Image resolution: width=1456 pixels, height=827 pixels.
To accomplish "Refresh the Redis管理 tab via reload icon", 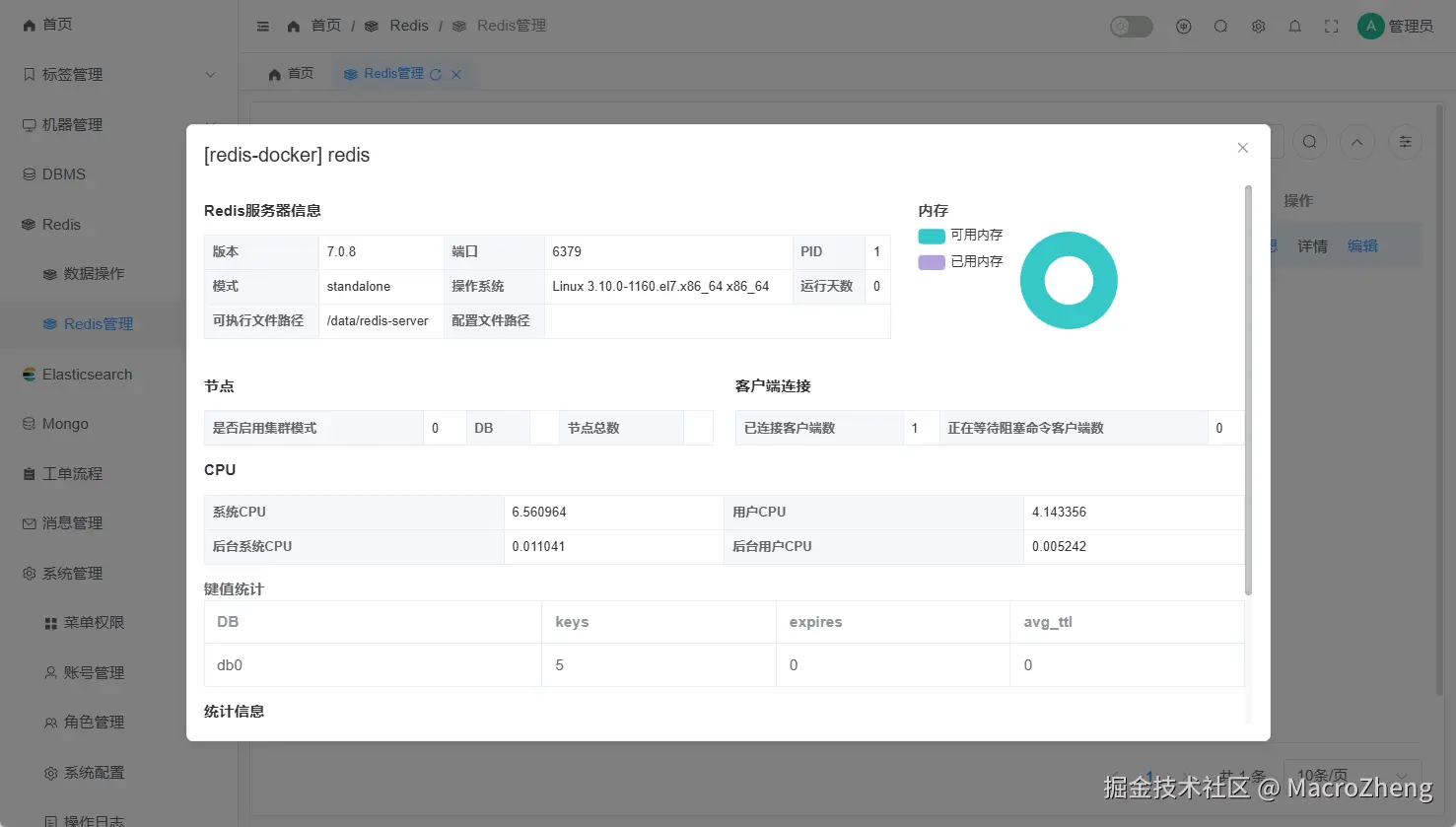I will [436, 74].
